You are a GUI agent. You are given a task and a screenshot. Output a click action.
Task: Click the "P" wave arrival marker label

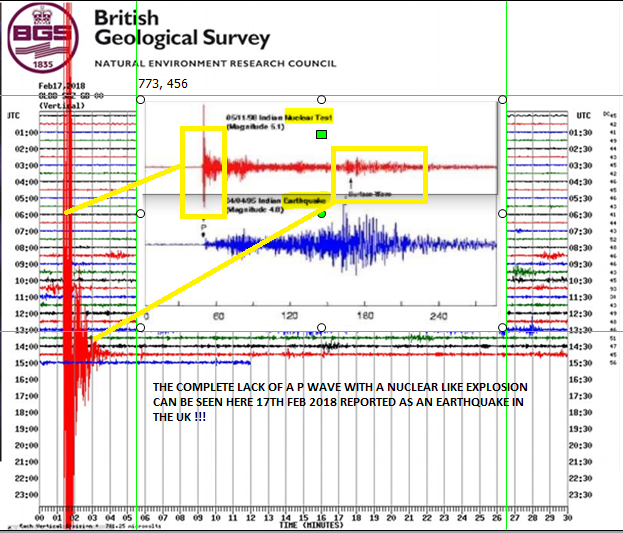[x=203, y=227]
